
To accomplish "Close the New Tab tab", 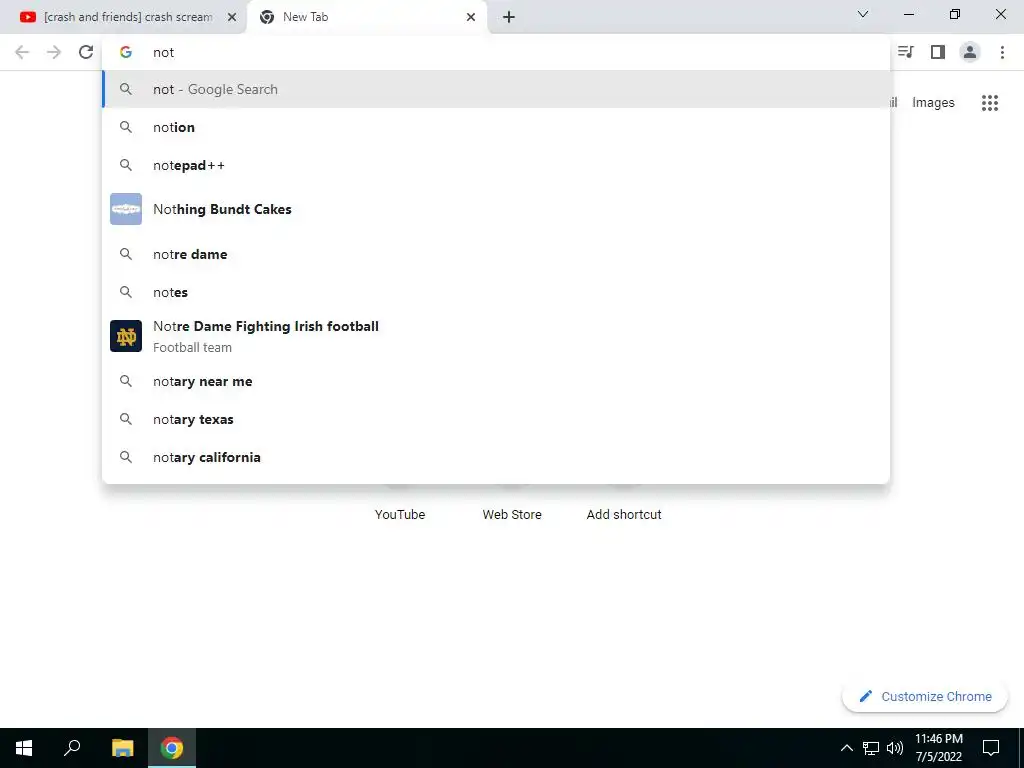I will pos(471,17).
